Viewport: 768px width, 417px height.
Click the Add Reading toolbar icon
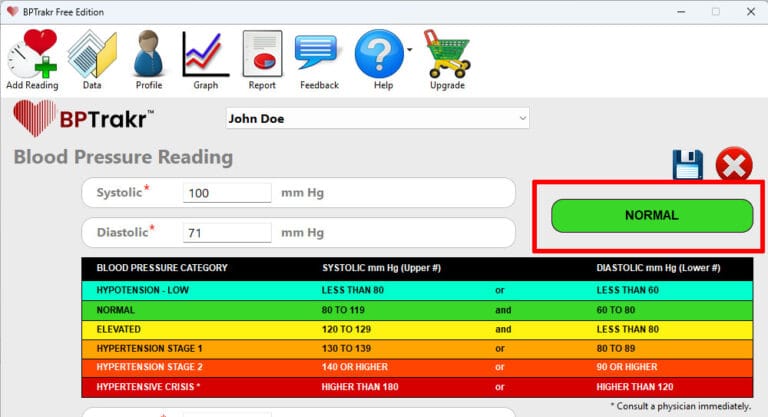[x=33, y=54]
